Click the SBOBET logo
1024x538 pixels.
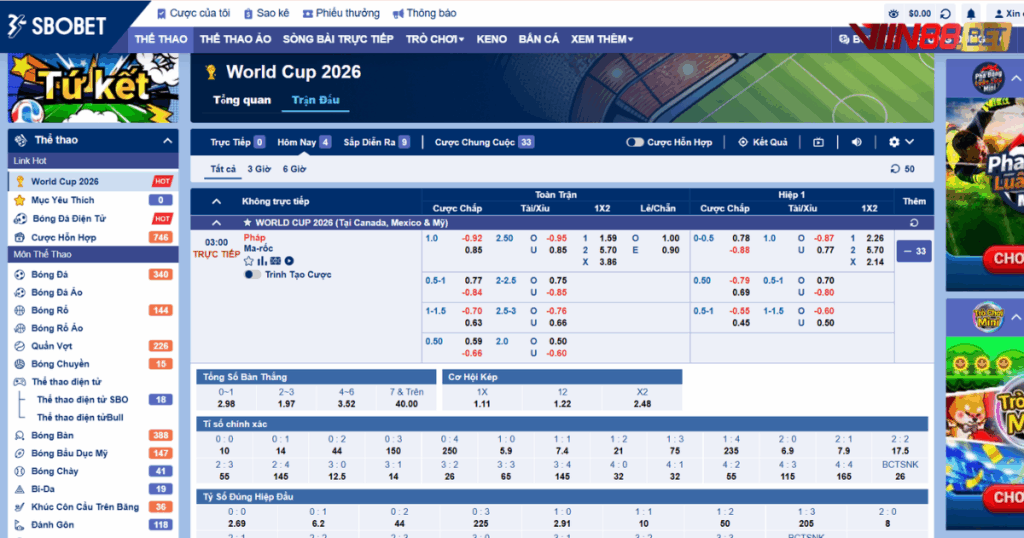coord(57,26)
